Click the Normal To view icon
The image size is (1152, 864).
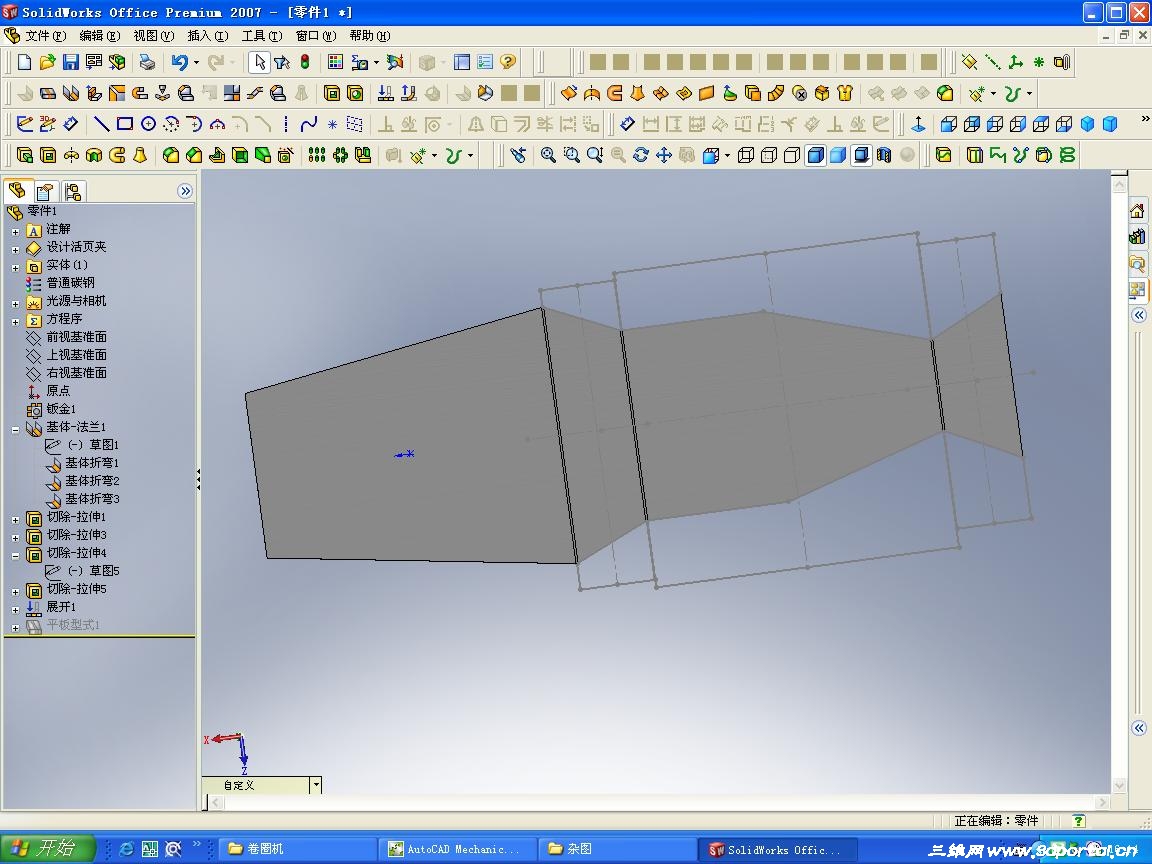pyautogui.click(x=918, y=124)
